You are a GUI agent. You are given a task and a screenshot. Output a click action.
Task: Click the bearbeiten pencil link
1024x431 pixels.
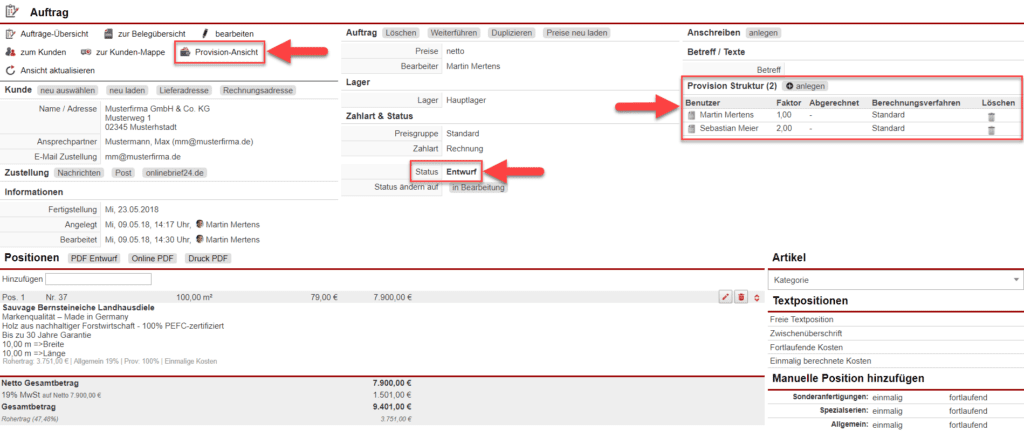229,34
